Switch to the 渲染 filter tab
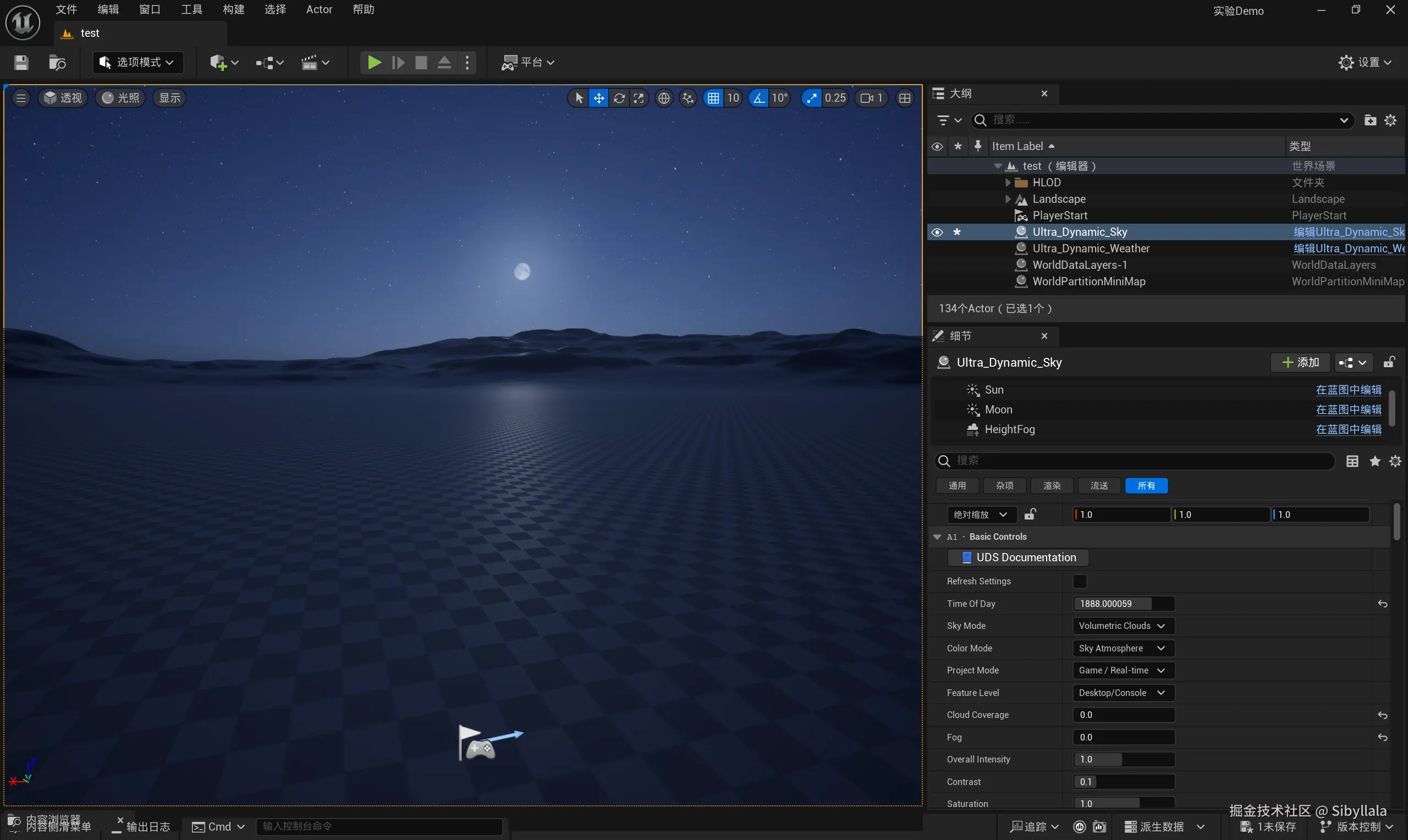 pos(1052,485)
